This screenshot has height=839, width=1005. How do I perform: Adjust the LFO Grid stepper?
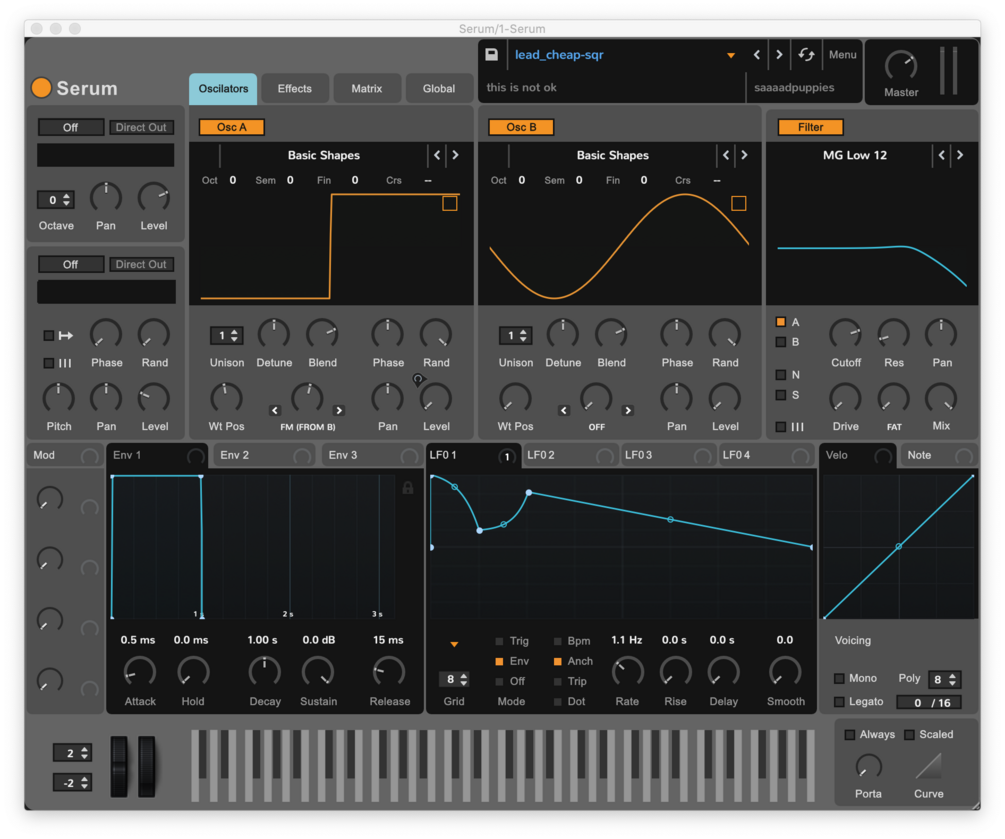click(x=454, y=679)
